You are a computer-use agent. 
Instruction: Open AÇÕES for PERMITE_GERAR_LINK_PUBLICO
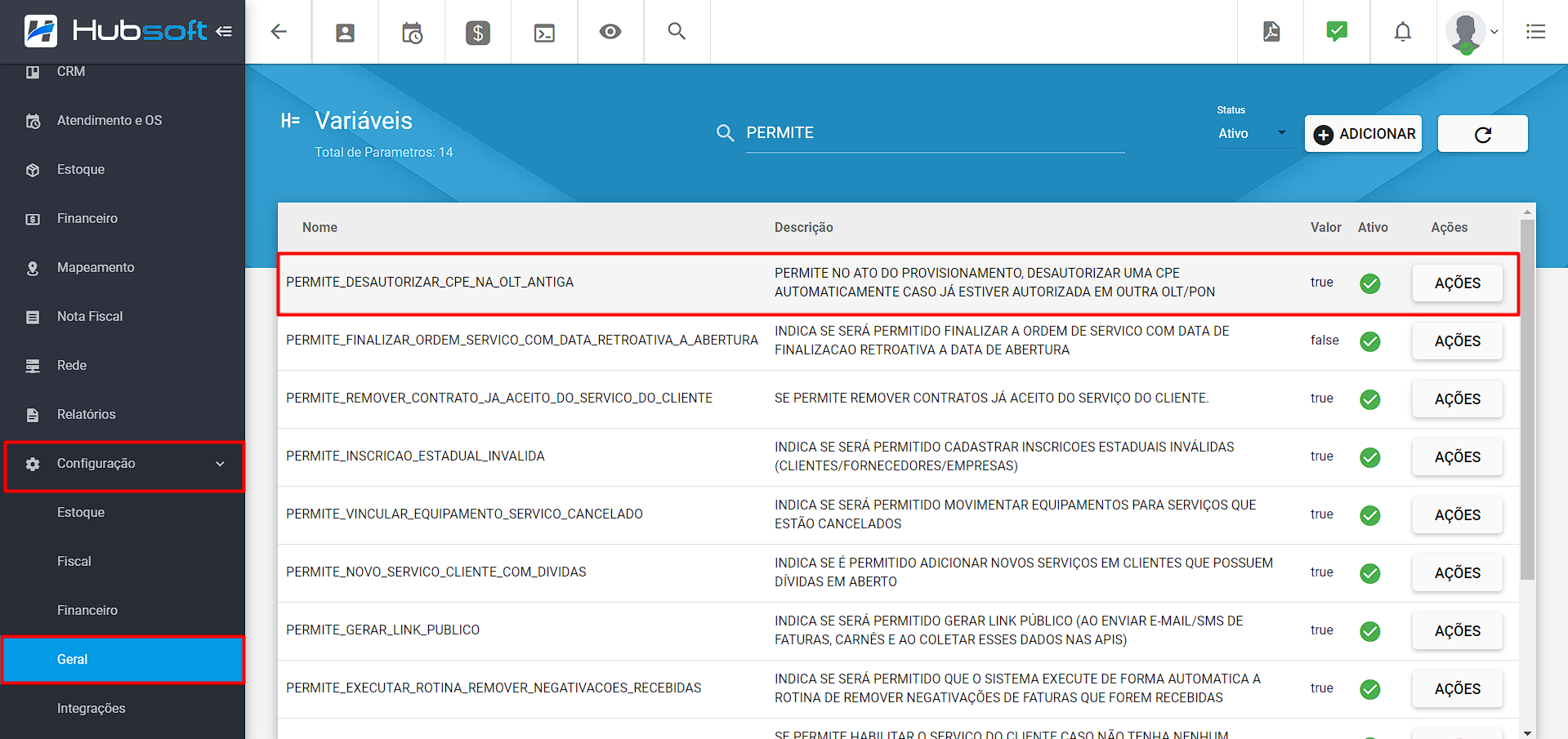(1457, 631)
